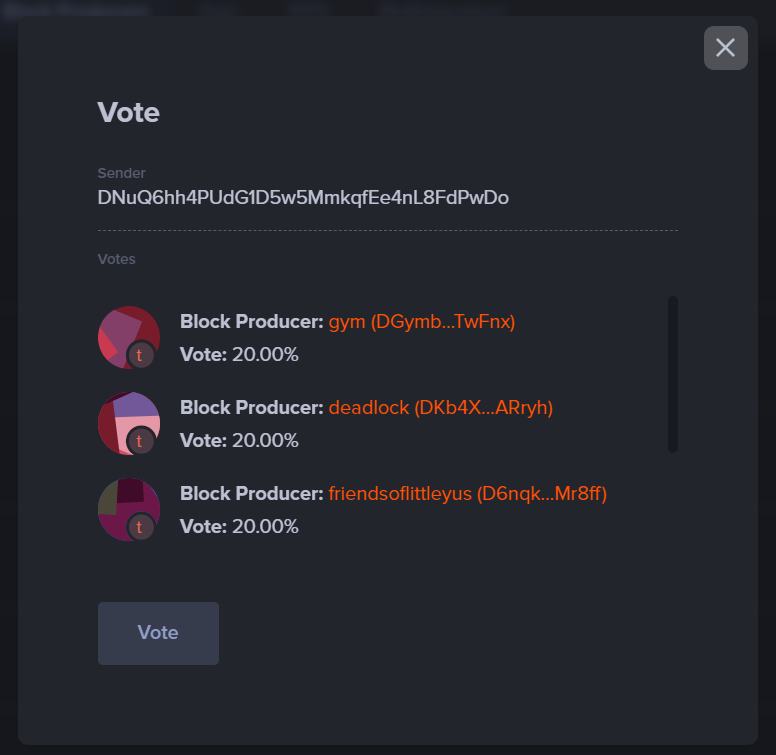Click gym's Vote 20.00% value

pos(265,354)
